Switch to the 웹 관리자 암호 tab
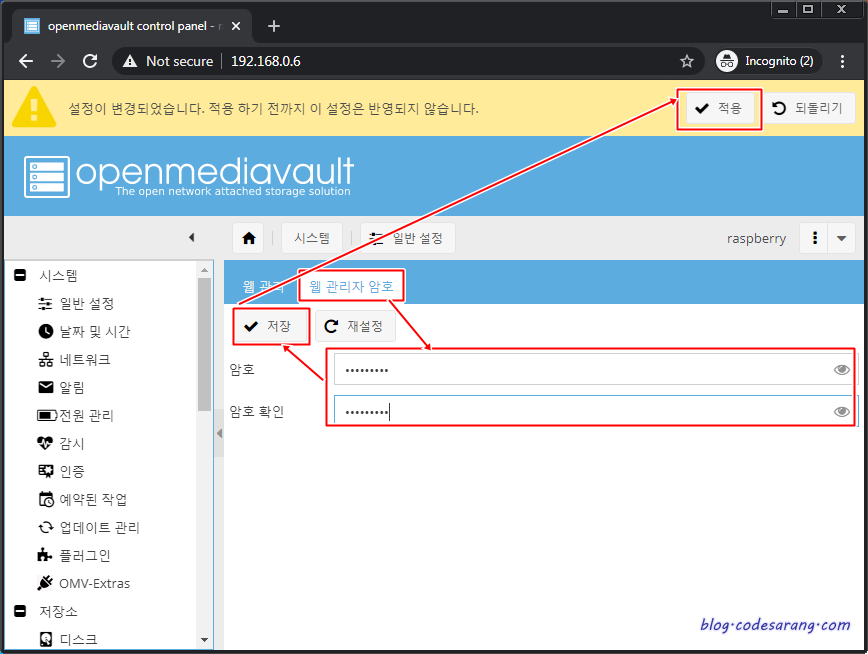This screenshot has width=868, height=654. pyautogui.click(x=351, y=286)
